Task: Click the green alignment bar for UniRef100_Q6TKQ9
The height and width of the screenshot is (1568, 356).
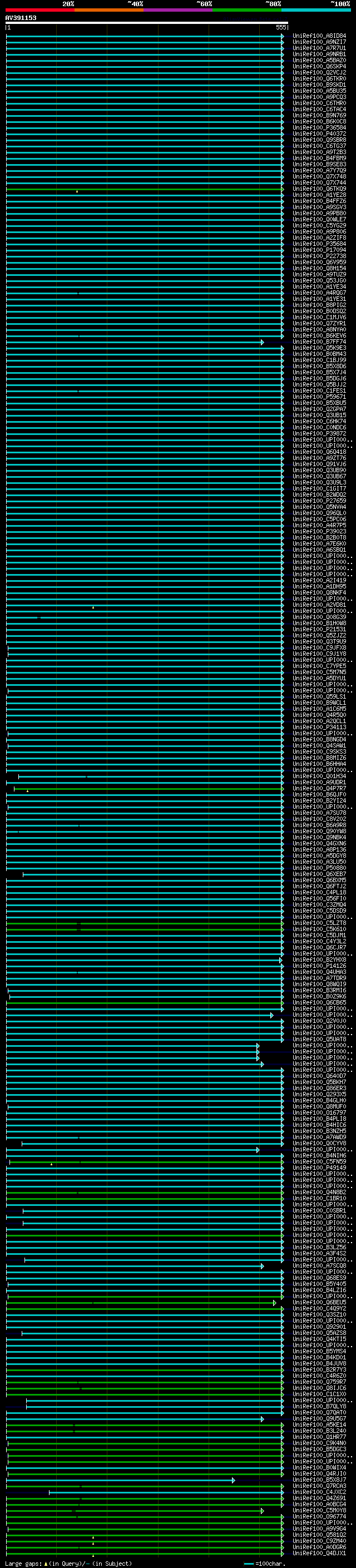Action: point(145,189)
